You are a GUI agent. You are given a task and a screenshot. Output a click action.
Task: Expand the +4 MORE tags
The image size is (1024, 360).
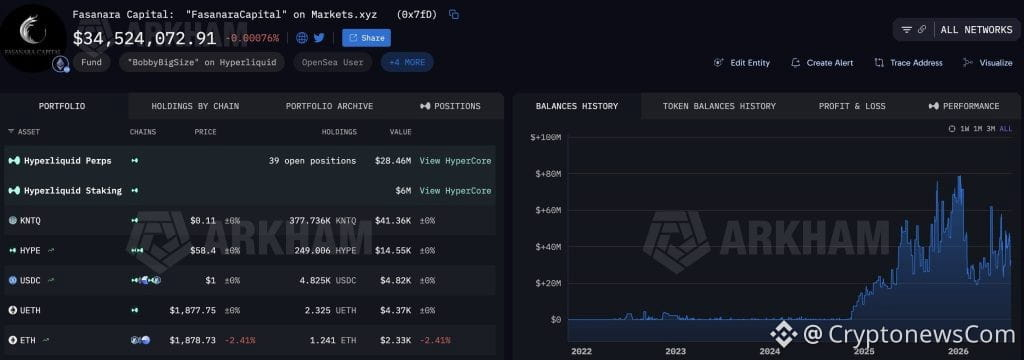407,63
